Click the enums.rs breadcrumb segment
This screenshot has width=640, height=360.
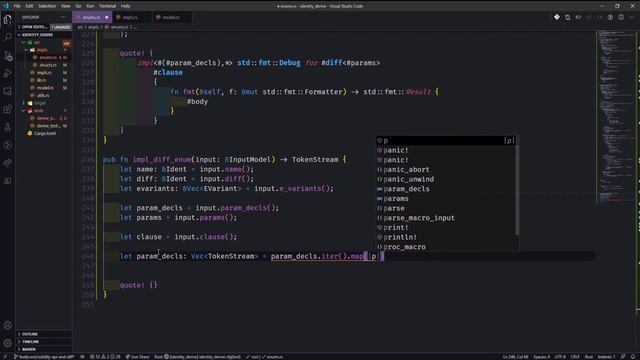(117, 27)
